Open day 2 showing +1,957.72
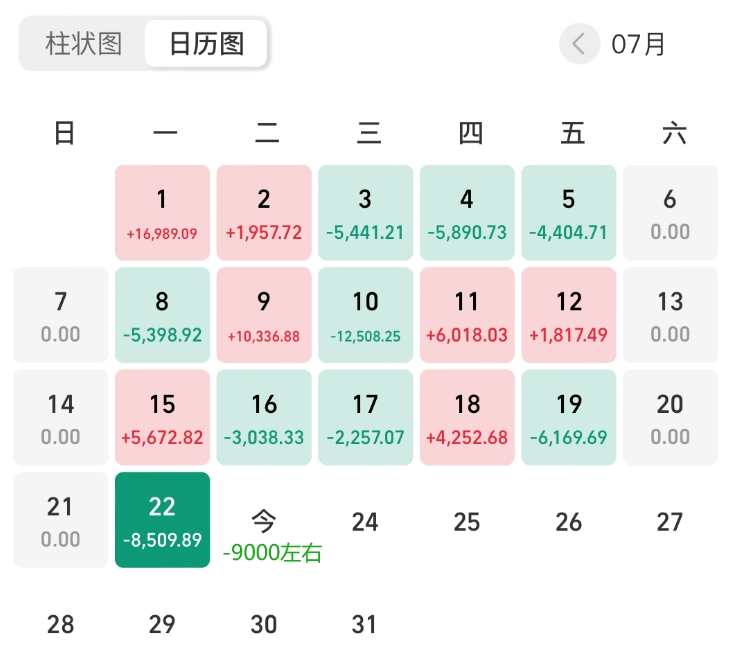Screen dimensions: 746x649 pyautogui.click(x=264, y=213)
